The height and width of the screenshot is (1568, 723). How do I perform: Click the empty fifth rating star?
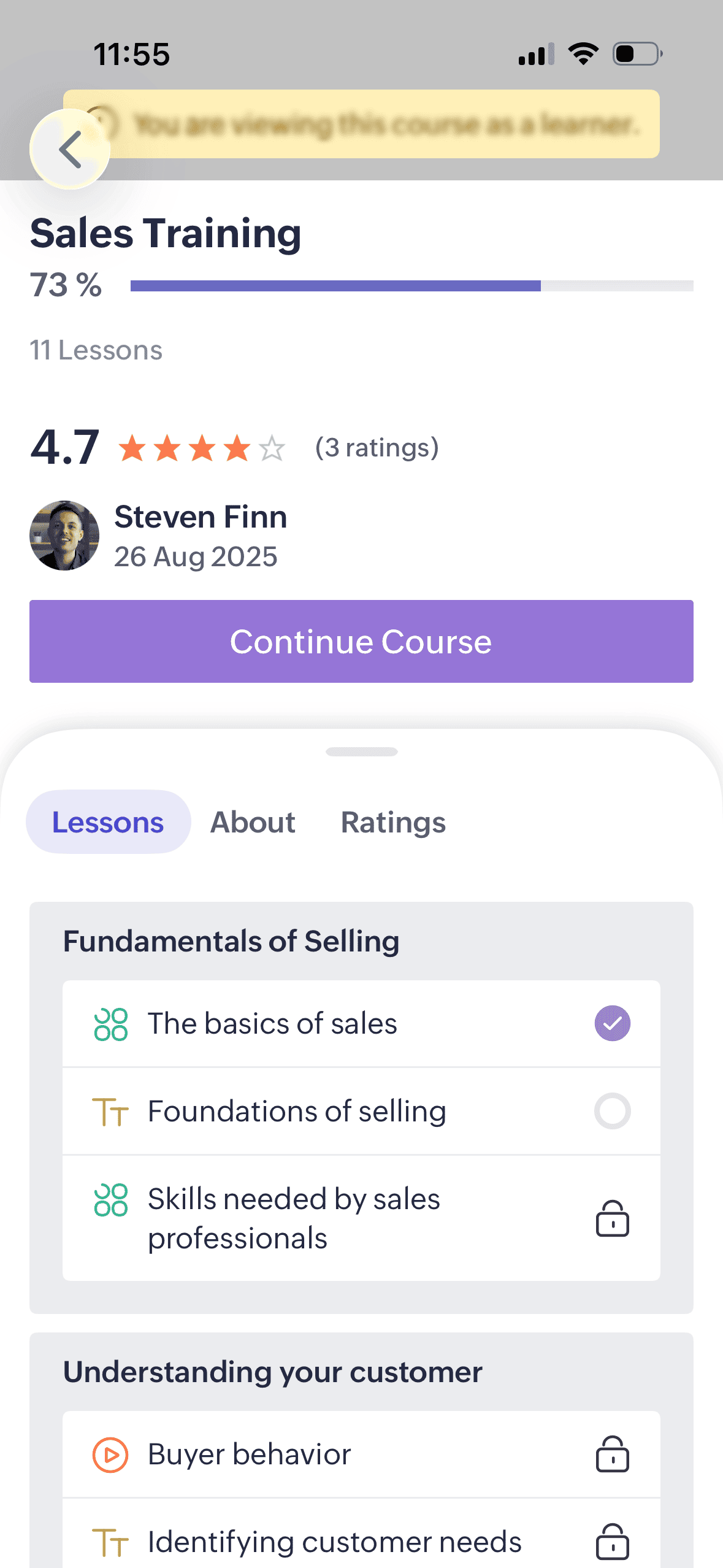272,448
